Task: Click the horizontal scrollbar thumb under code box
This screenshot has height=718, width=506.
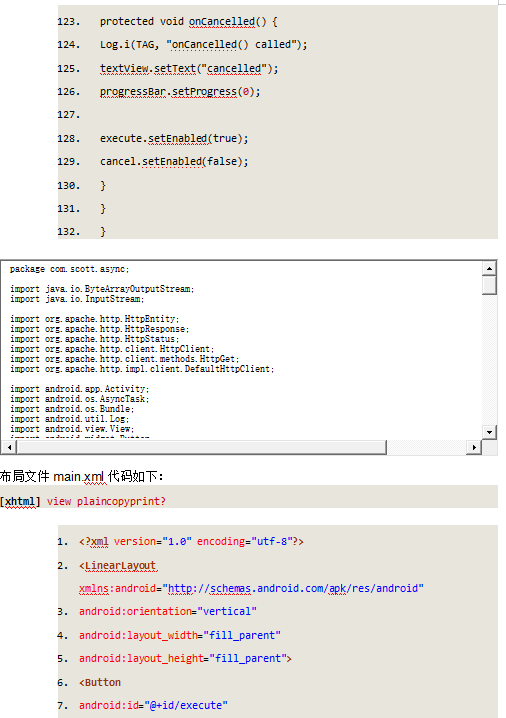Action: (201, 447)
